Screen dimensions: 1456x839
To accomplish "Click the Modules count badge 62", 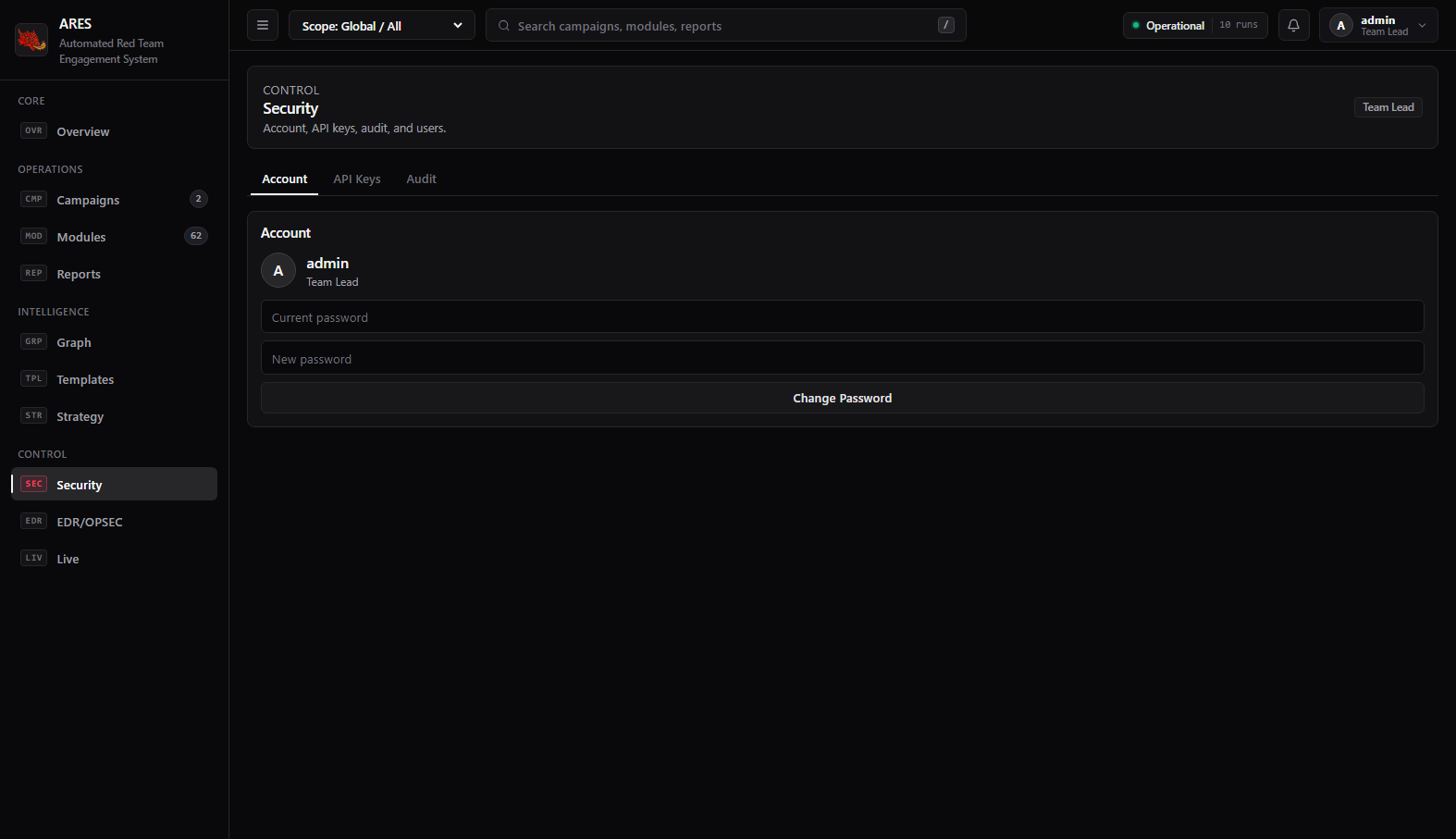I will (196, 236).
